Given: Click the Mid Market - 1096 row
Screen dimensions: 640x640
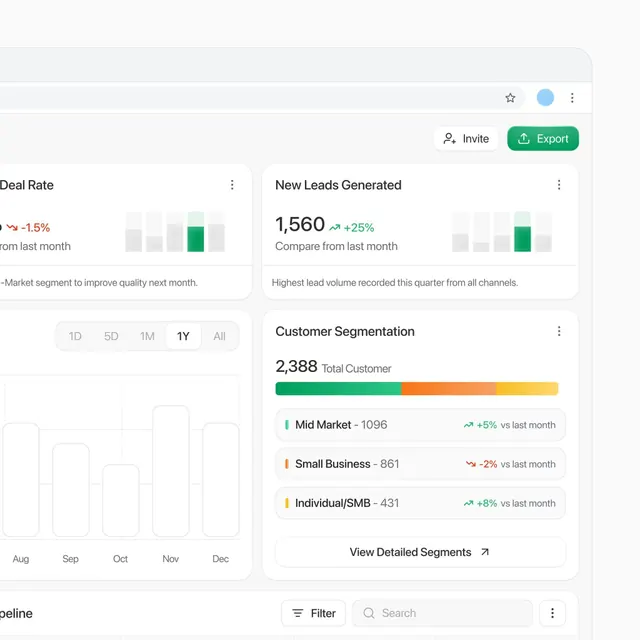Looking at the screenshot, I should 420,425.
